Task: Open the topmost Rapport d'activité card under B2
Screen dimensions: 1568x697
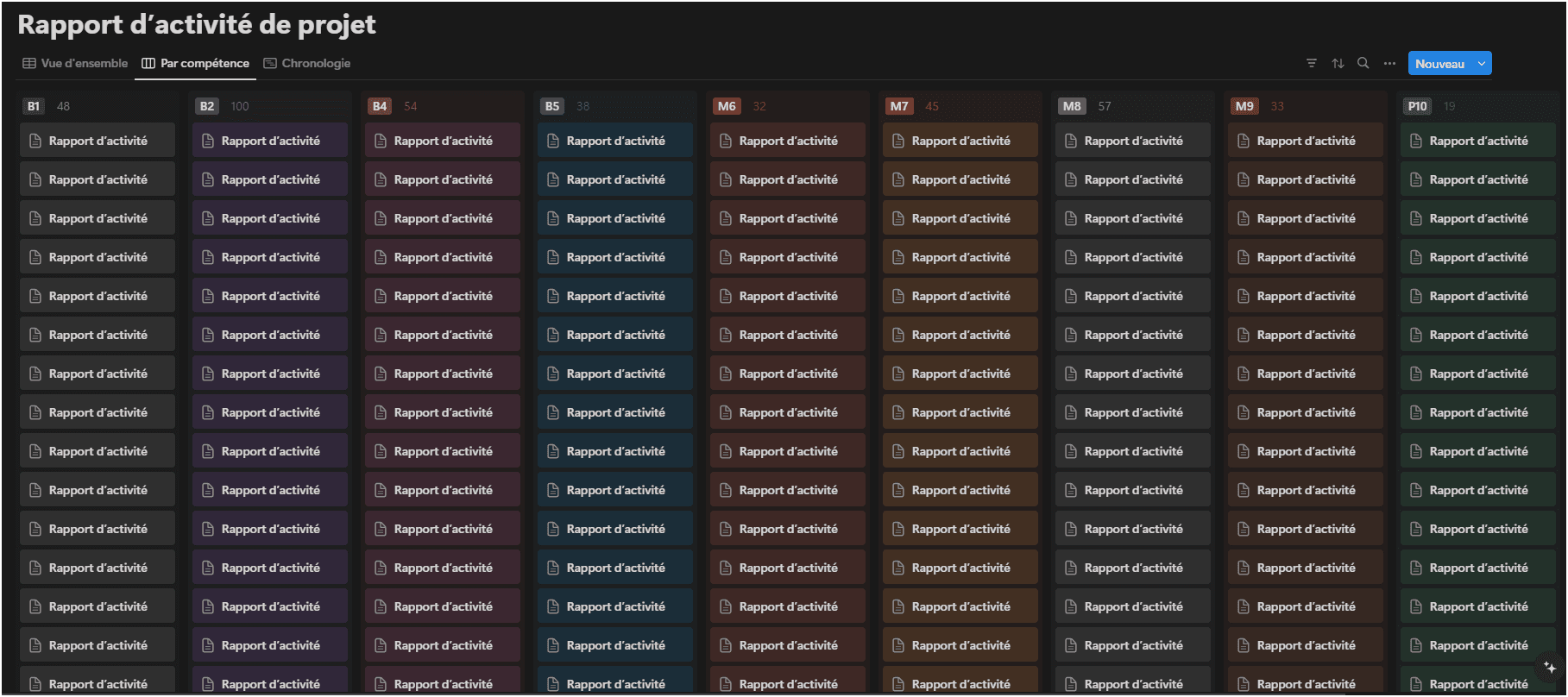Action: pyautogui.click(x=270, y=141)
